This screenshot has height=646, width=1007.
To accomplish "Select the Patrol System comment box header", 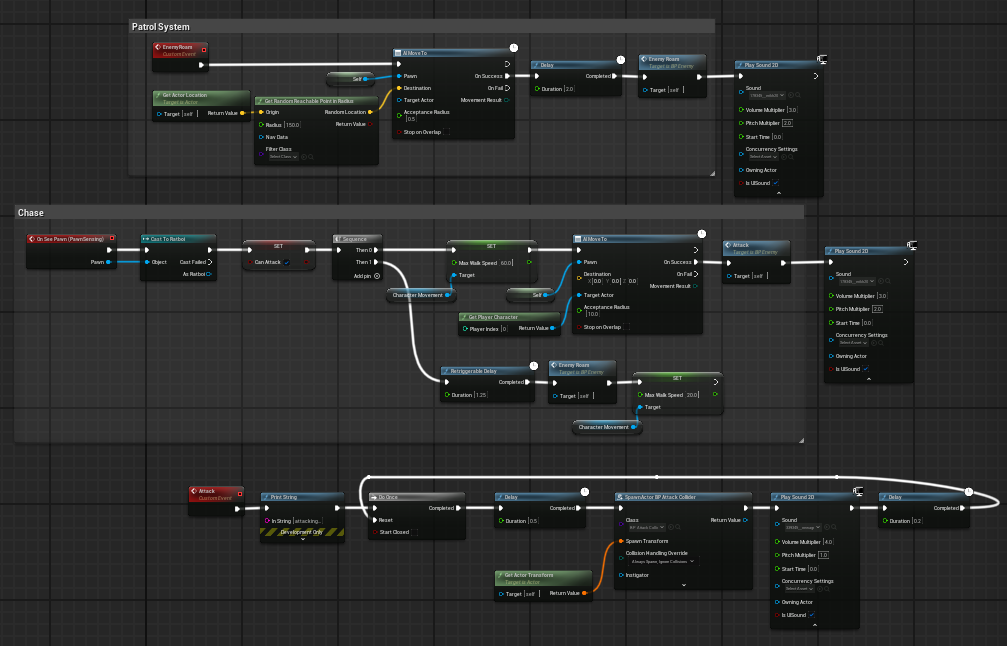I will [421, 26].
